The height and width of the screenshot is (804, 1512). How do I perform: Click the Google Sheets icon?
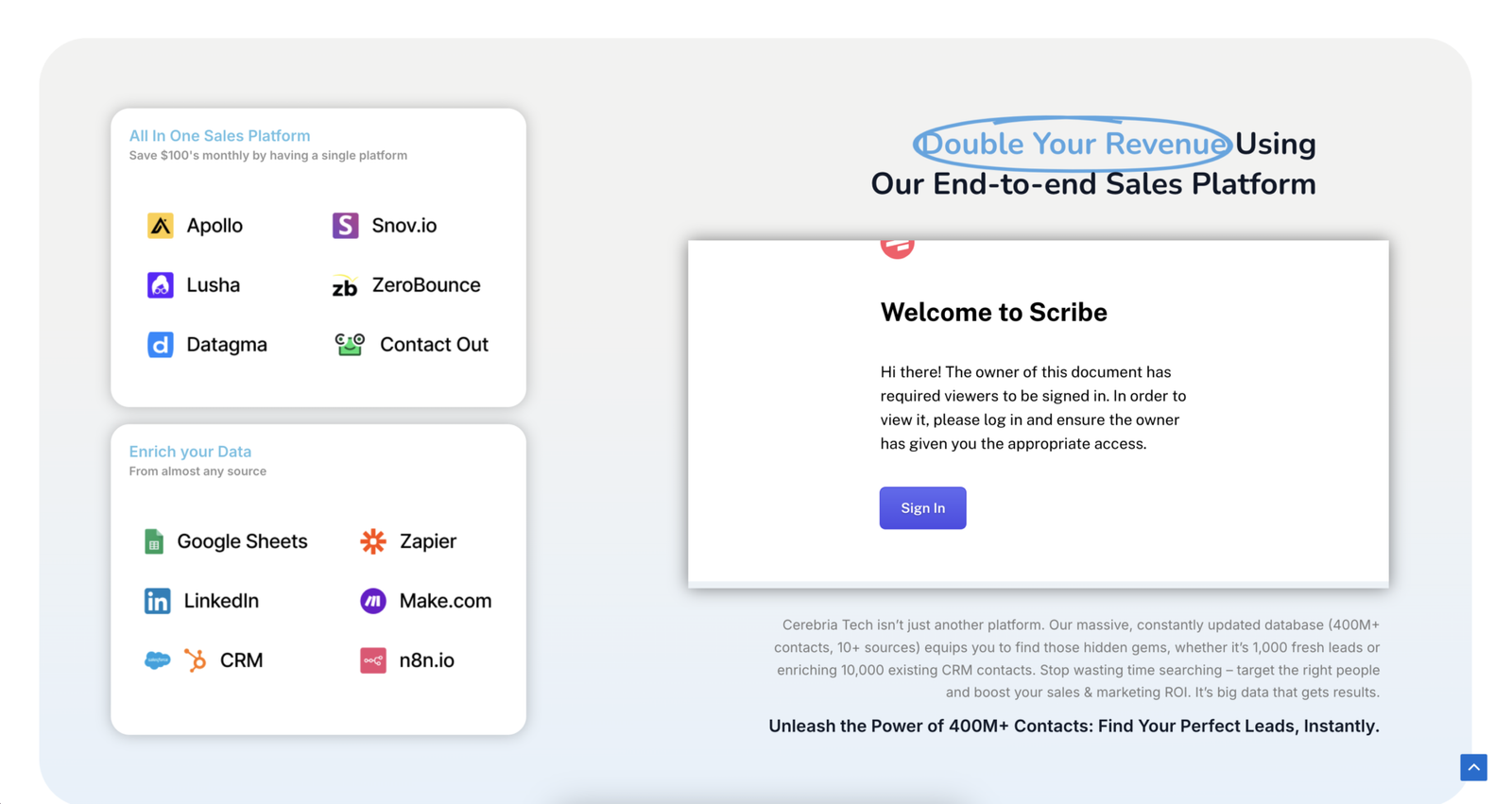(x=154, y=541)
